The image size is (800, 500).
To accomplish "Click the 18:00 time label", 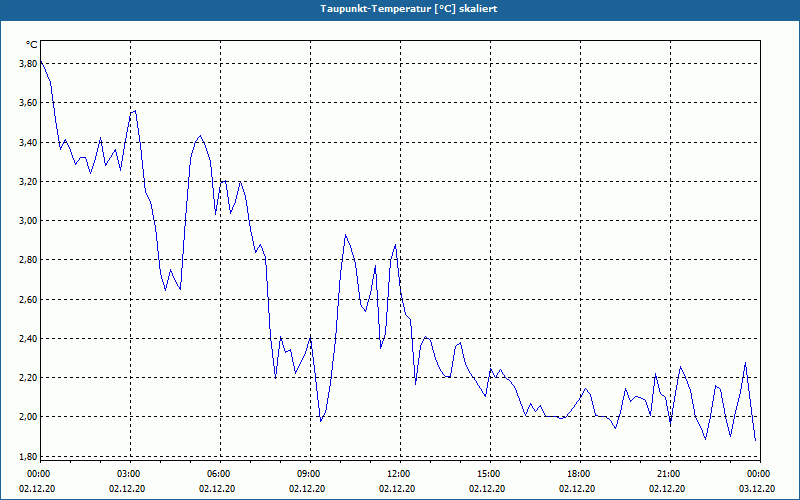I will pos(578,474).
